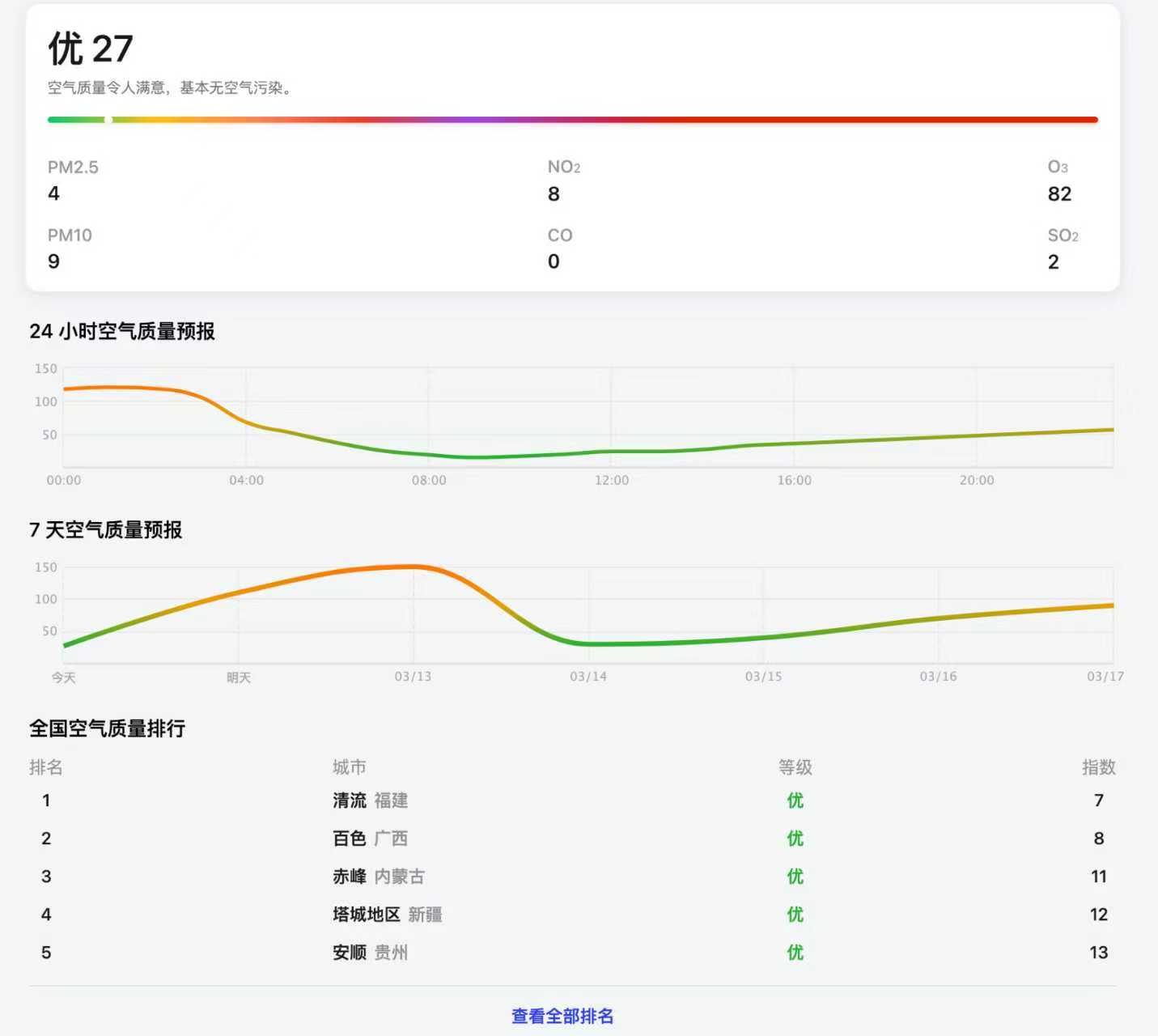Click index value 11 for 赤峰

[x=1099, y=877]
